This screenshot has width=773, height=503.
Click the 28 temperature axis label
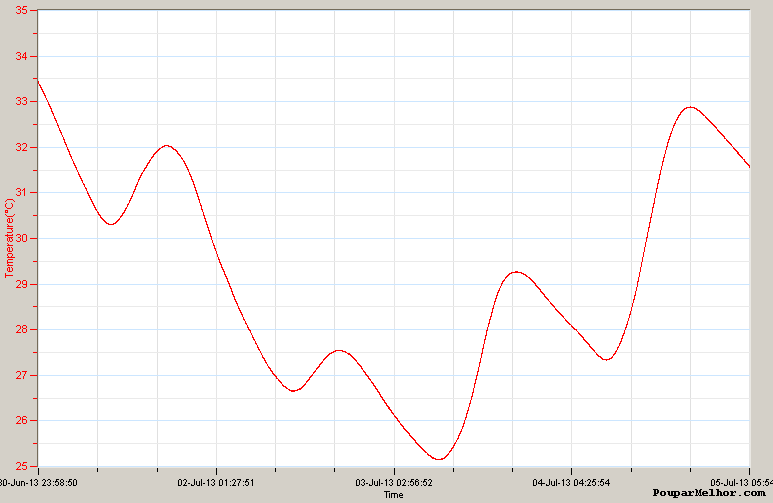[x=22, y=329]
